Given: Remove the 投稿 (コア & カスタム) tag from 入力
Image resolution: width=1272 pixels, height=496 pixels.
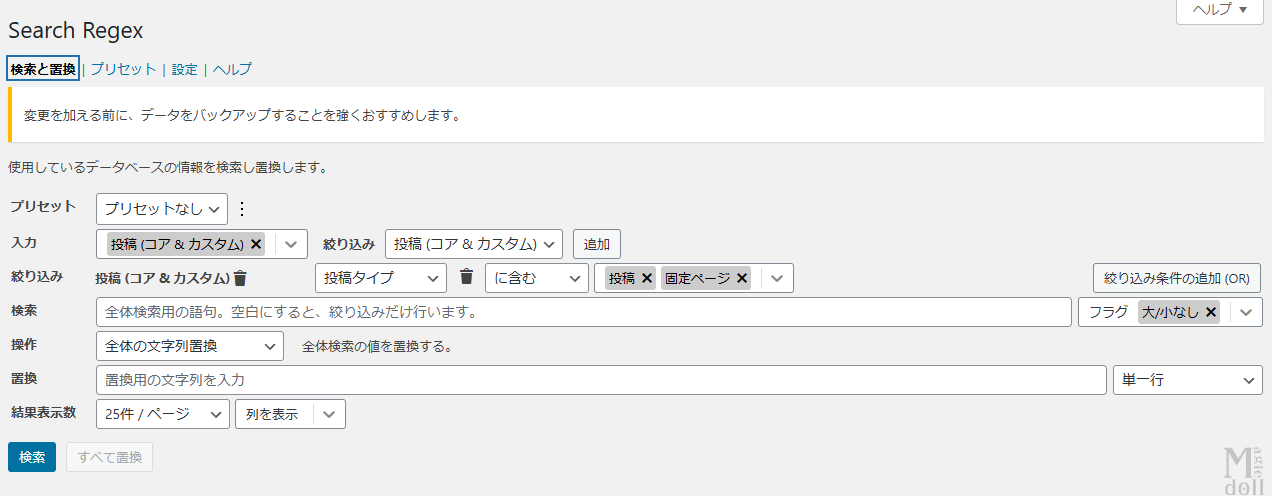Looking at the screenshot, I should coord(257,244).
